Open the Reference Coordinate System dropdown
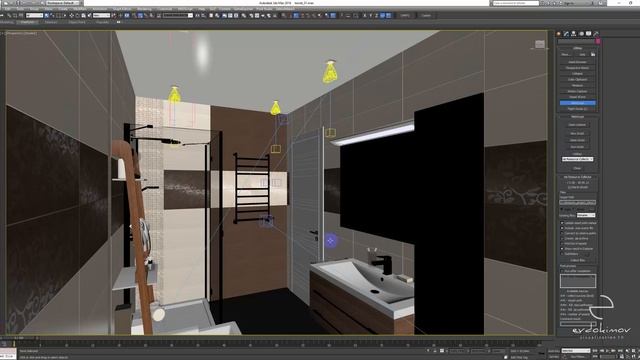 [101, 16]
